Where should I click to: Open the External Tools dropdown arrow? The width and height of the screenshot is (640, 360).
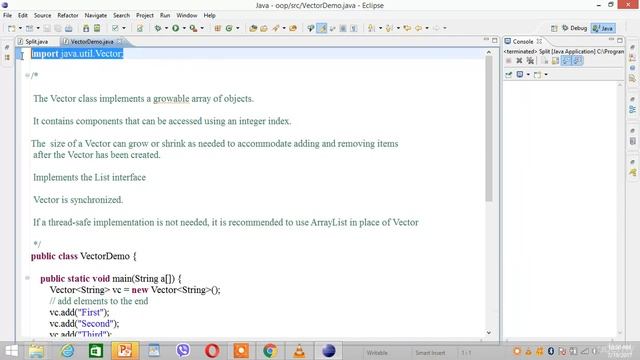pyautogui.click(x=202, y=28)
